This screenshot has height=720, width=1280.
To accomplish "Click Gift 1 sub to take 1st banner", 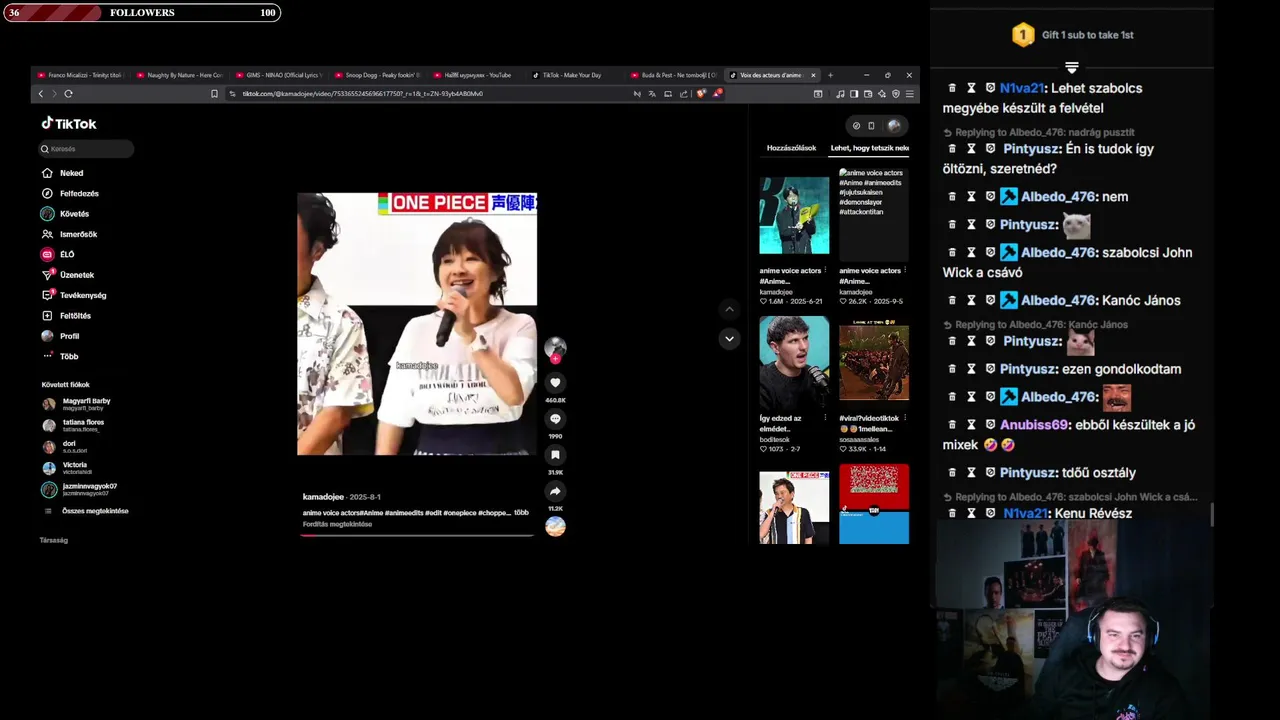I will 1072,35.
